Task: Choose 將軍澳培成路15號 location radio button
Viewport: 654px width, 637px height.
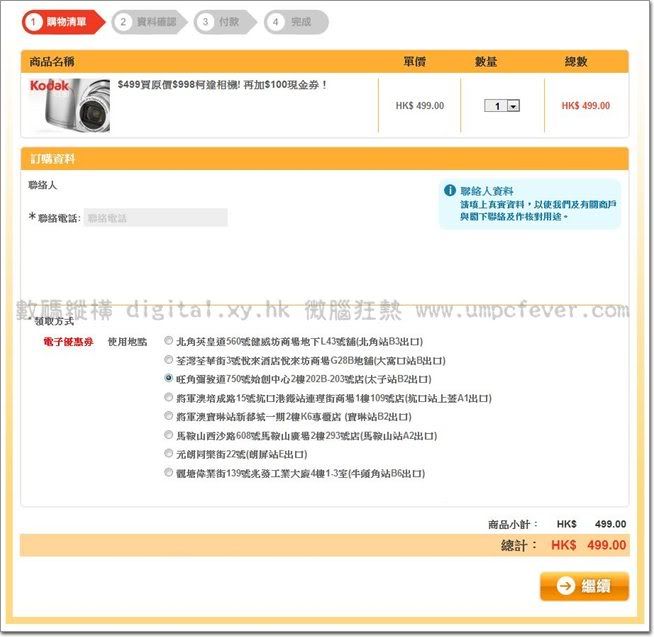Action: click(x=168, y=397)
